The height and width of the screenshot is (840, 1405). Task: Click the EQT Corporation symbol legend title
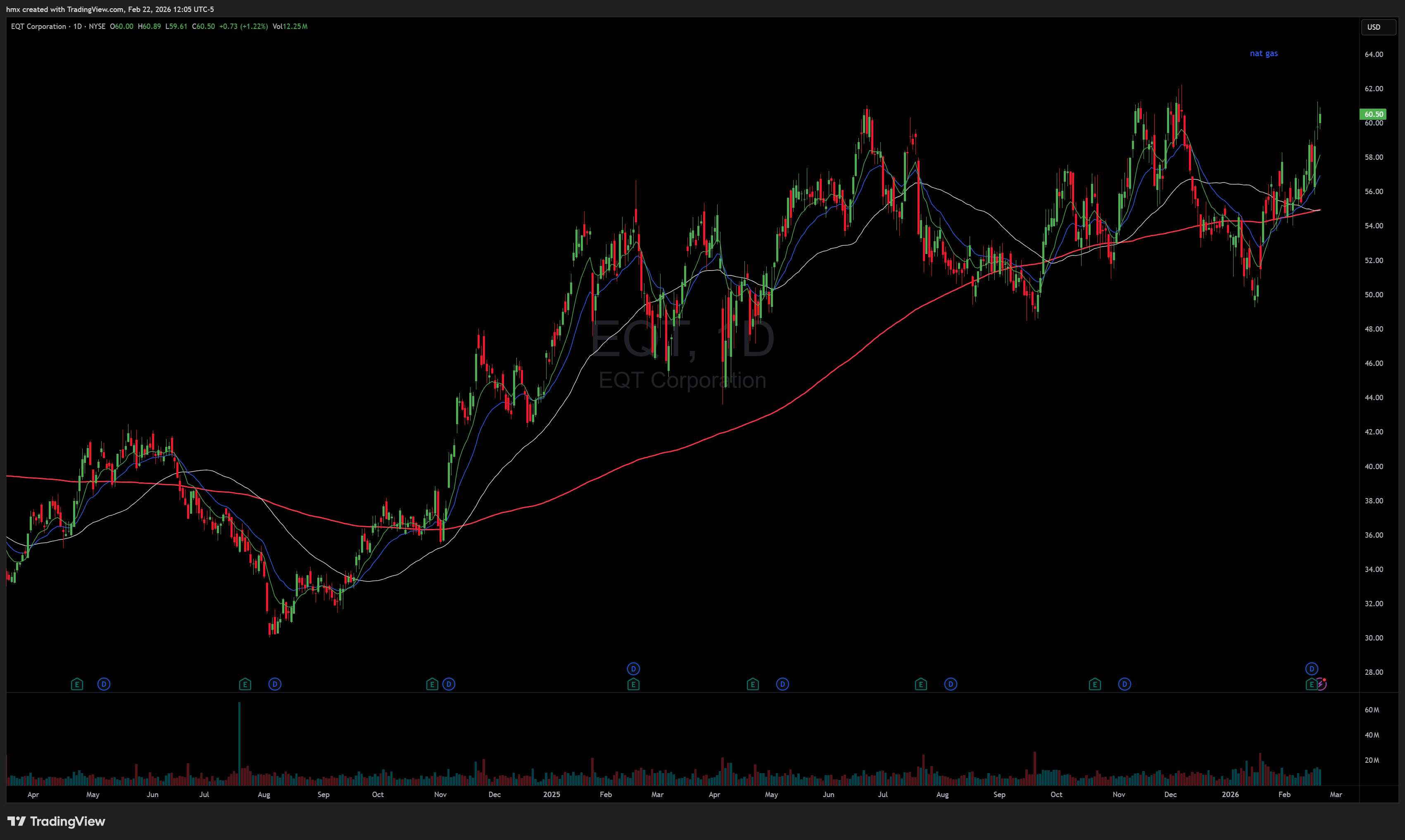[x=38, y=26]
